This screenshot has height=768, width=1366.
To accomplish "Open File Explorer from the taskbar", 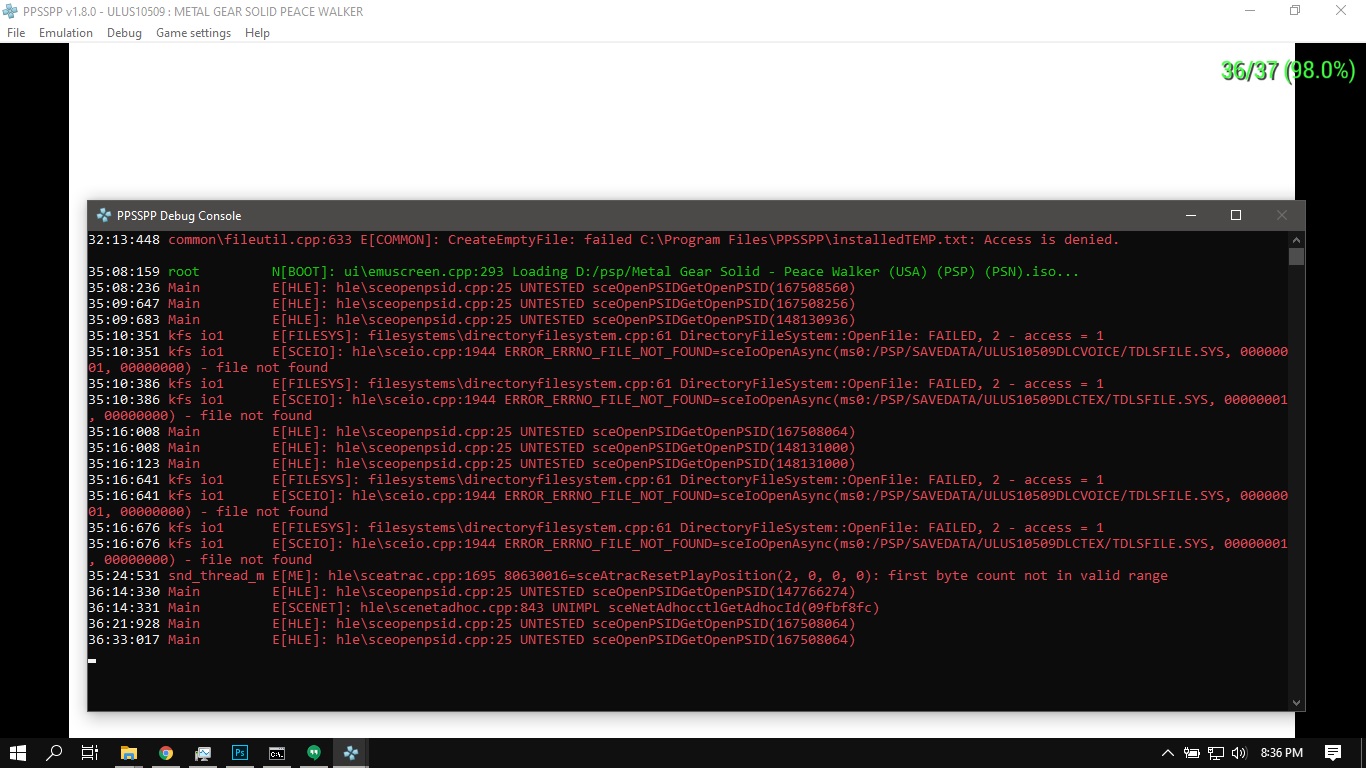I will click(x=129, y=753).
